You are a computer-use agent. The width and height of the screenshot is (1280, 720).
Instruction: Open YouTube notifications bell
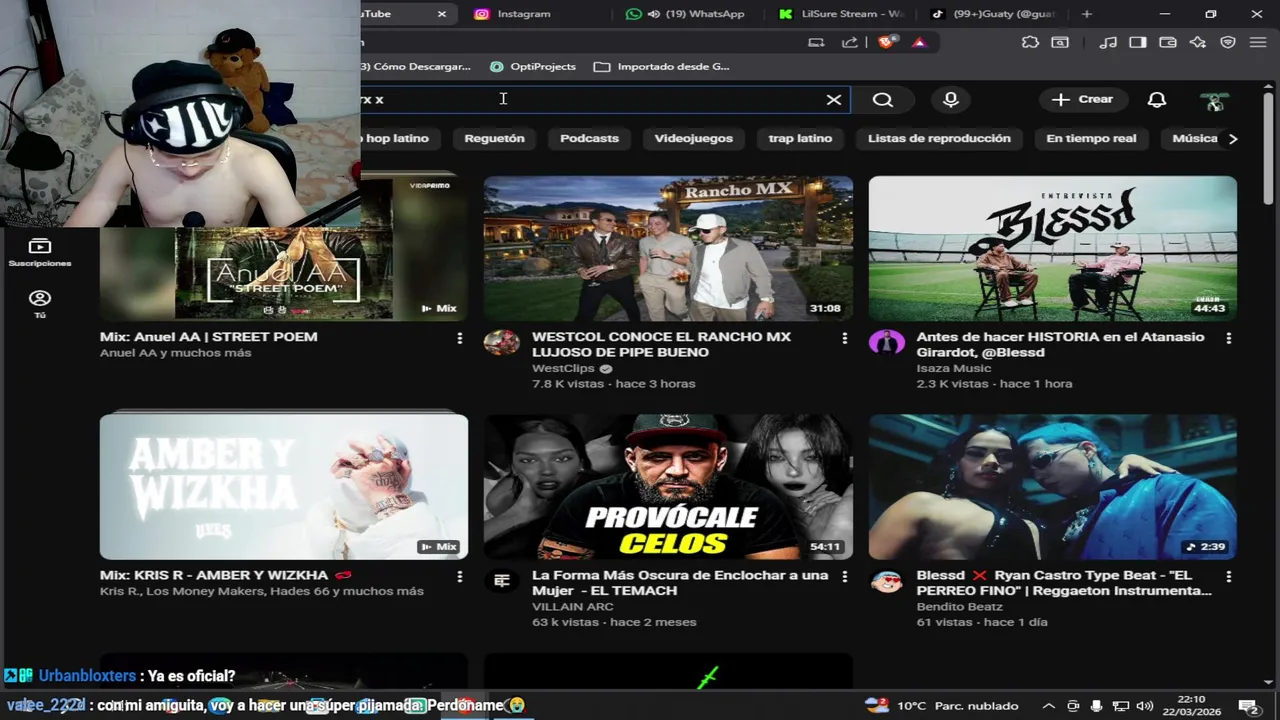tap(1157, 100)
